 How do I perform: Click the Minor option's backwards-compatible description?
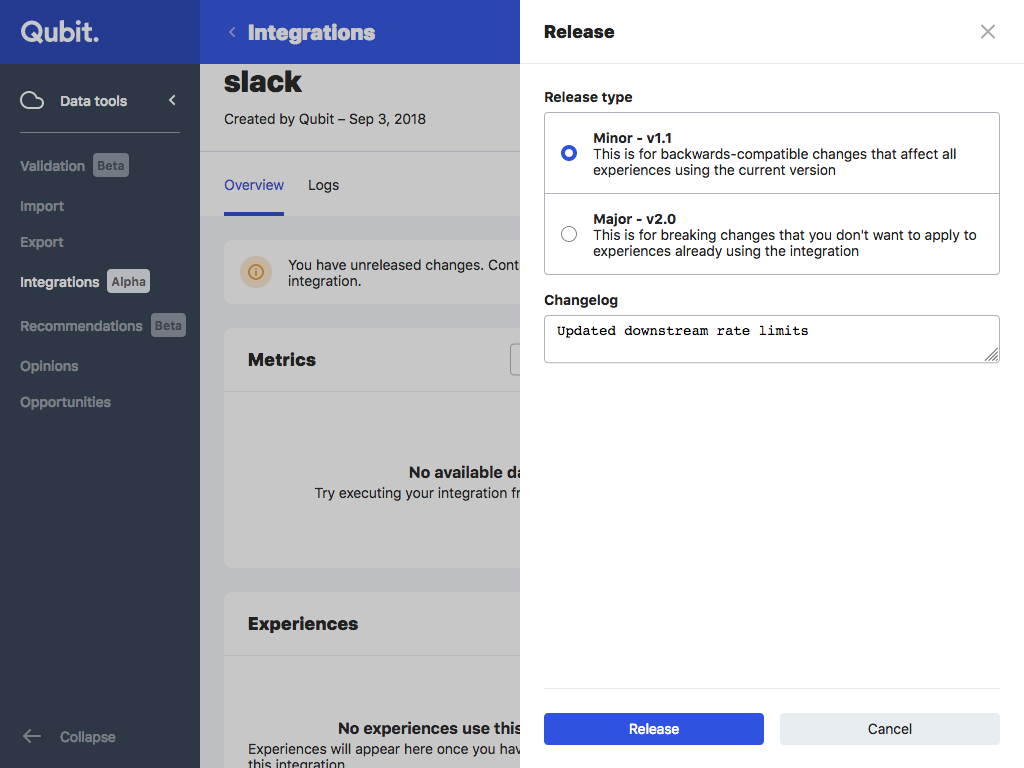coord(775,162)
